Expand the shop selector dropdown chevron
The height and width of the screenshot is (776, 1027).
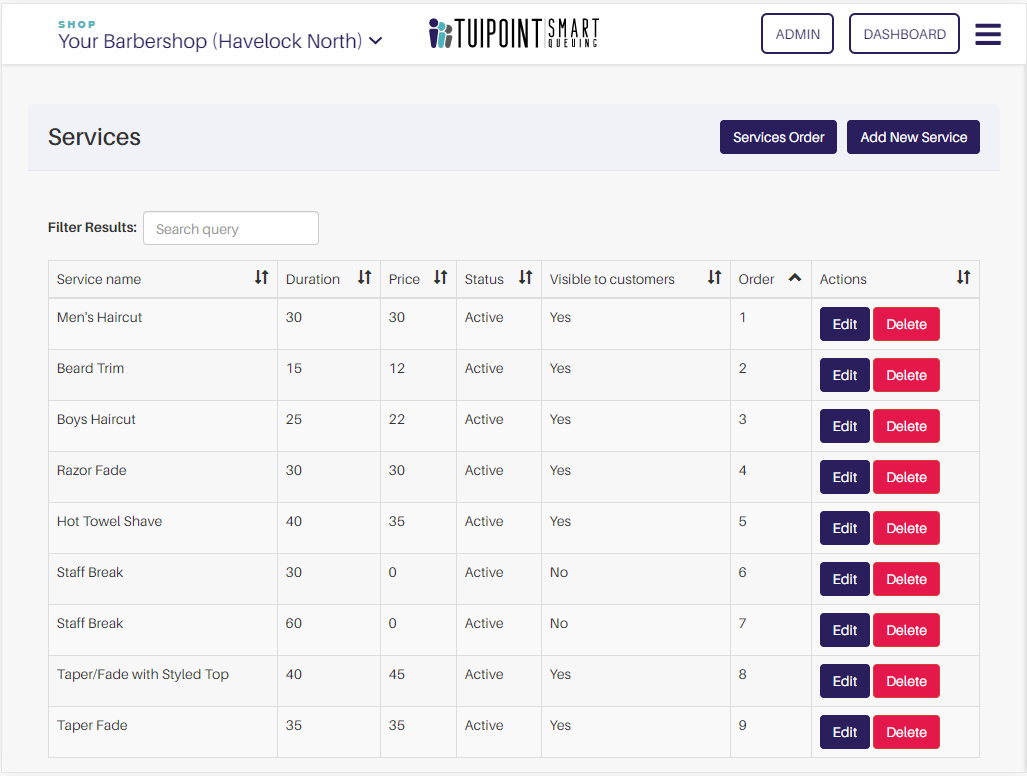click(x=375, y=41)
